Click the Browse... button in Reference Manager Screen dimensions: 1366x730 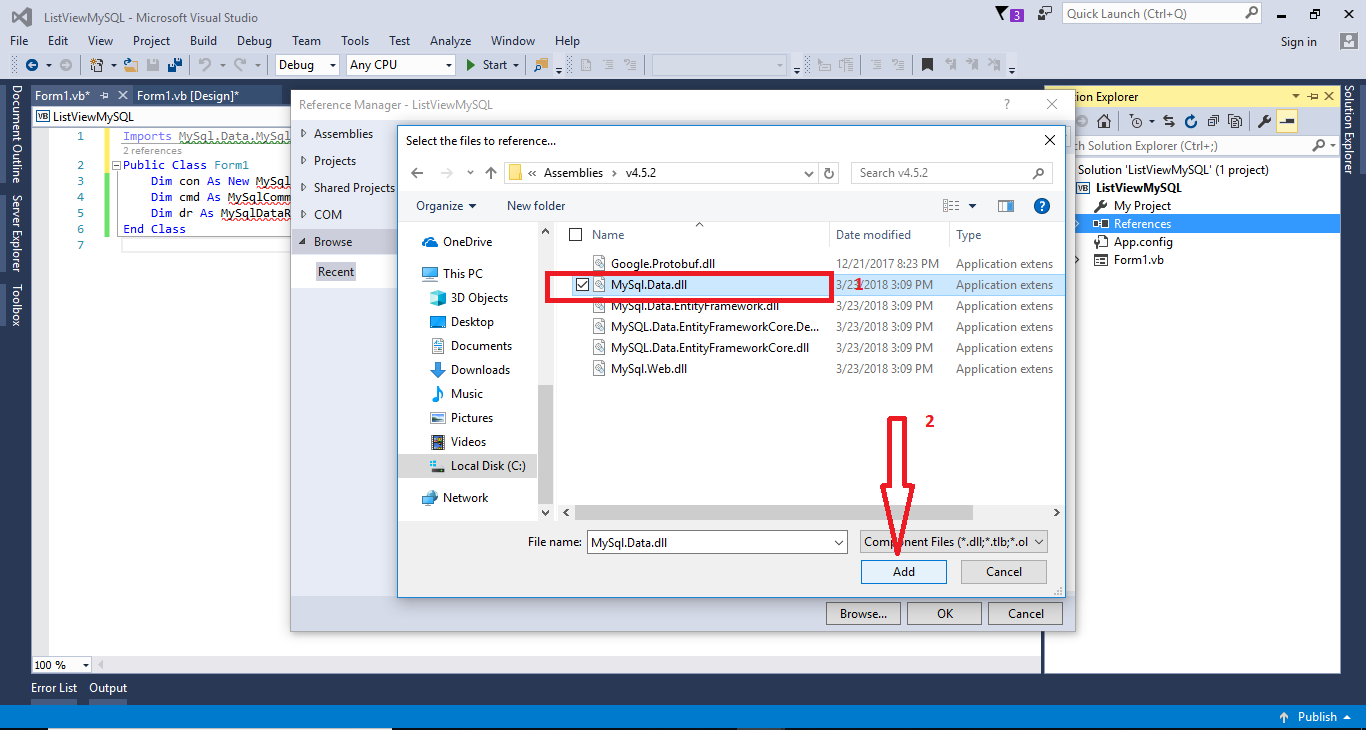tap(863, 614)
